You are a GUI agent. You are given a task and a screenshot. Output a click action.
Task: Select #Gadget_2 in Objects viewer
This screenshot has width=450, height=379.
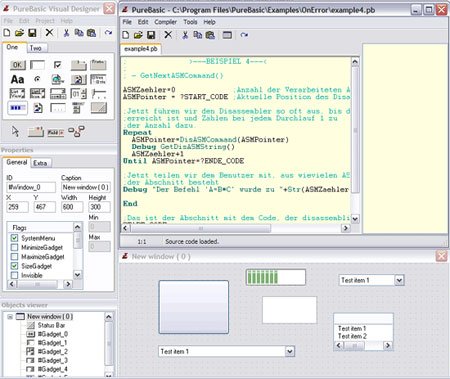[x=53, y=352]
